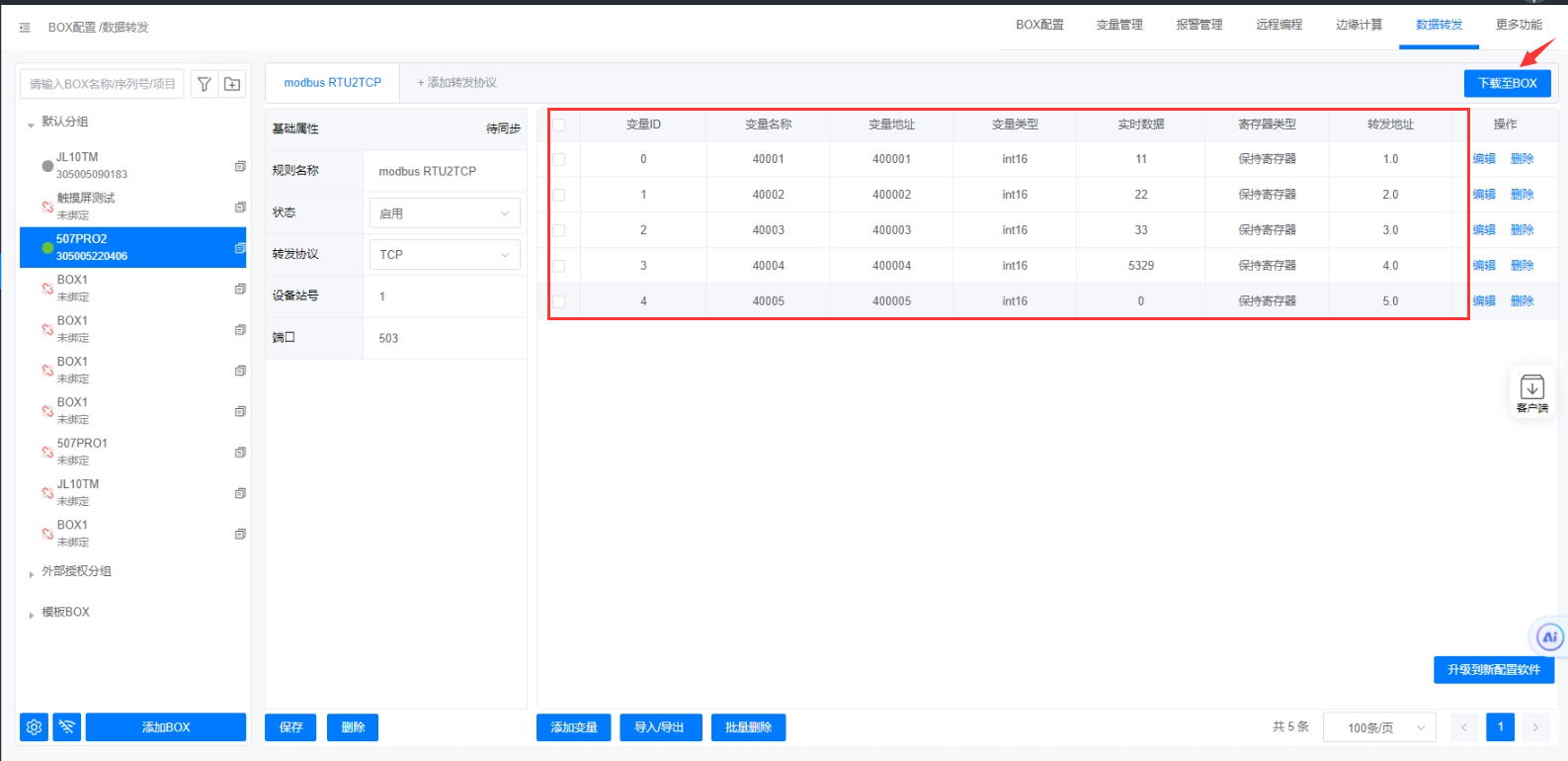1568x761 pixels.
Task: Toggle the select-all checkbox in table header
Action: [x=559, y=125]
